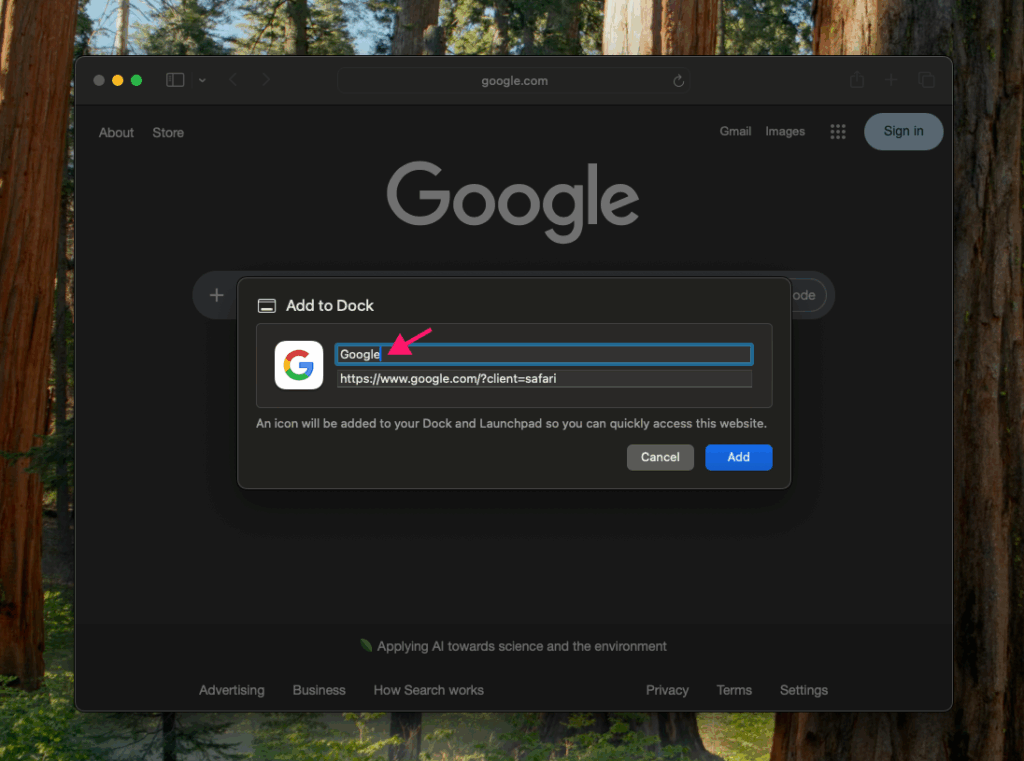Open the sidebar dropdown chevron
The height and width of the screenshot is (761, 1024).
coord(202,80)
